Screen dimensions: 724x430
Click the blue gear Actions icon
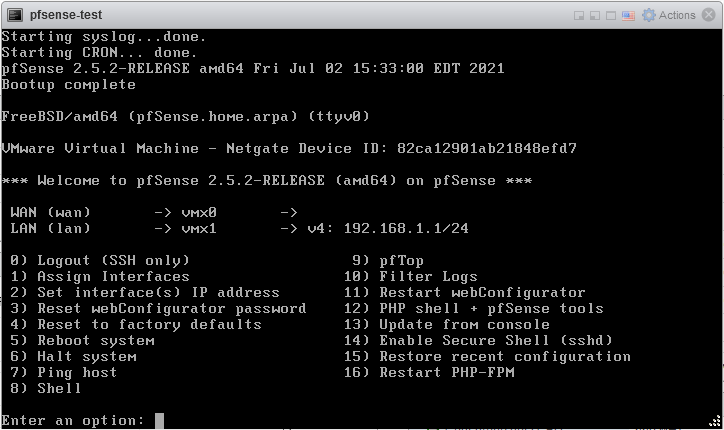649,15
